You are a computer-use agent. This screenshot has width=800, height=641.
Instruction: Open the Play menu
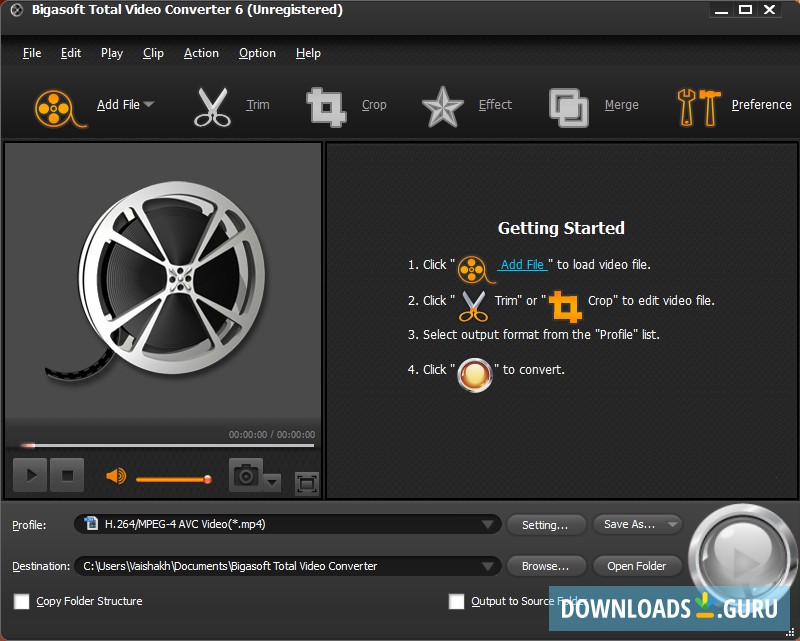(x=112, y=53)
